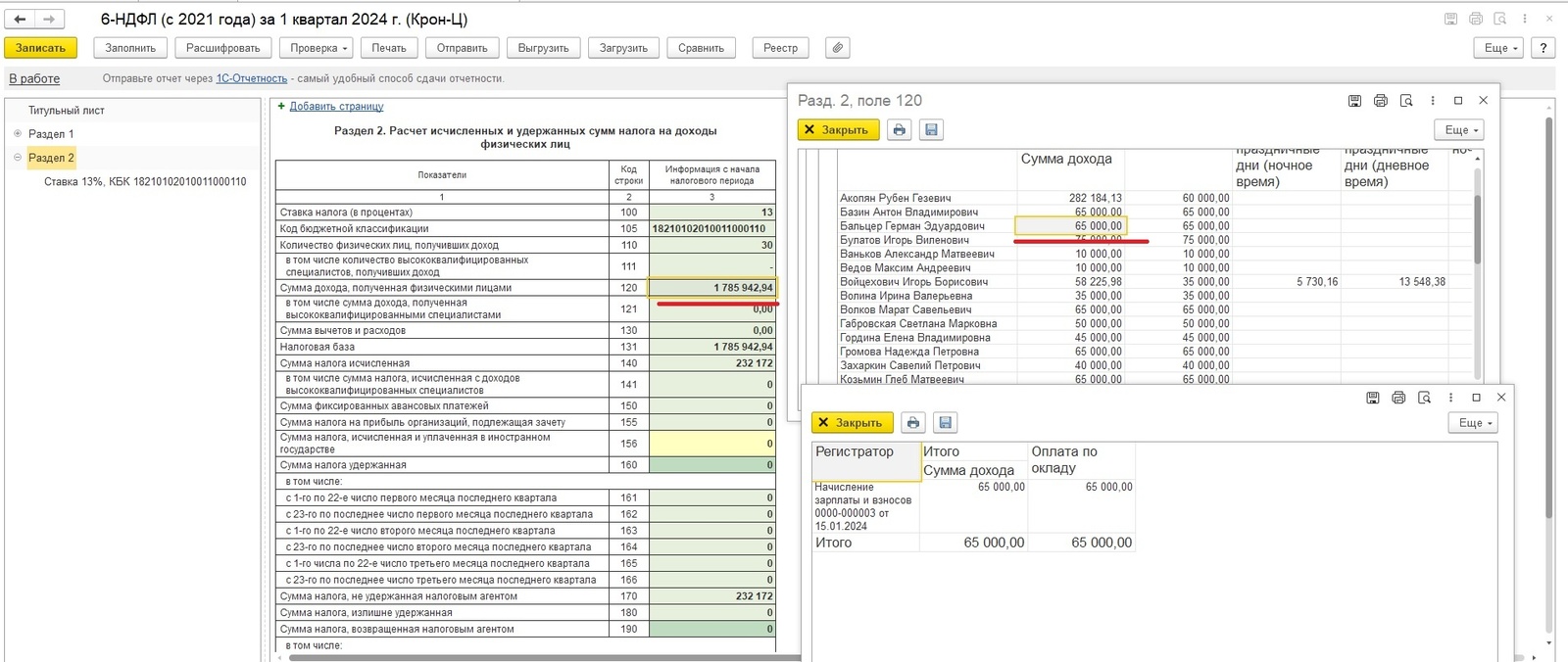The image size is (1568, 662).
Task: Click printer icon in lower detail window toolbar
Action: (913, 423)
